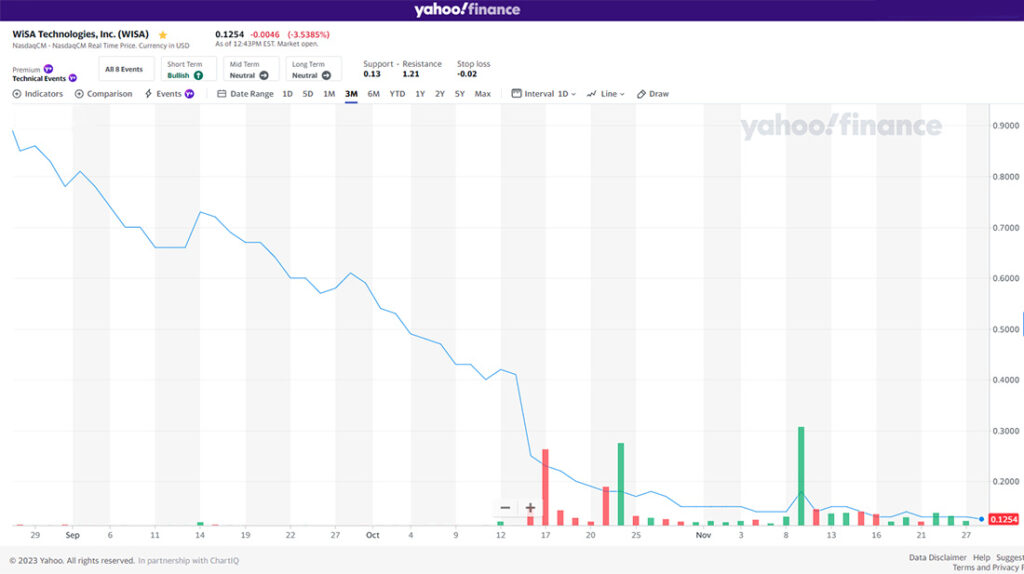Click the Line chart type icon

tap(592, 94)
